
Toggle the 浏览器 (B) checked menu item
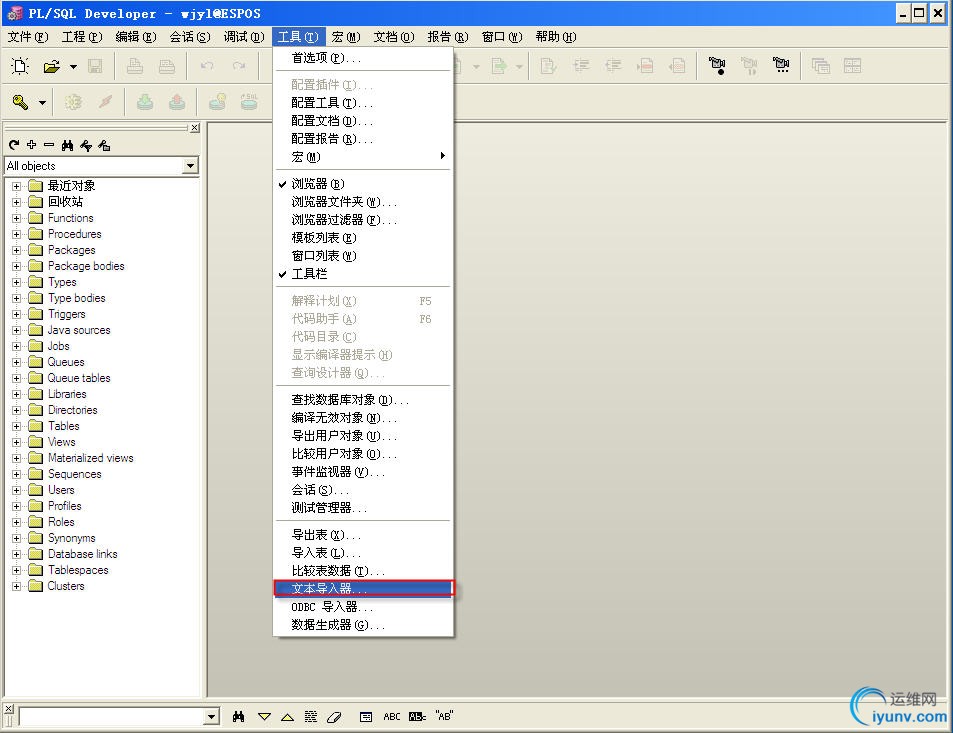[363, 184]
